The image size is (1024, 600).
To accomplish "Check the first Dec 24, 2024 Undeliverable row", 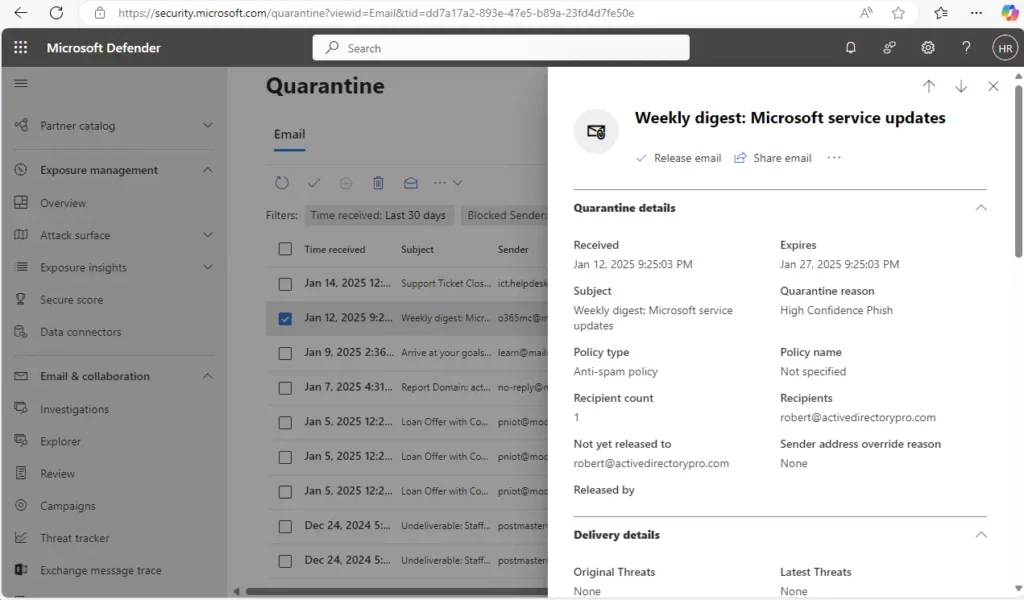I will [x=285, y=526].
